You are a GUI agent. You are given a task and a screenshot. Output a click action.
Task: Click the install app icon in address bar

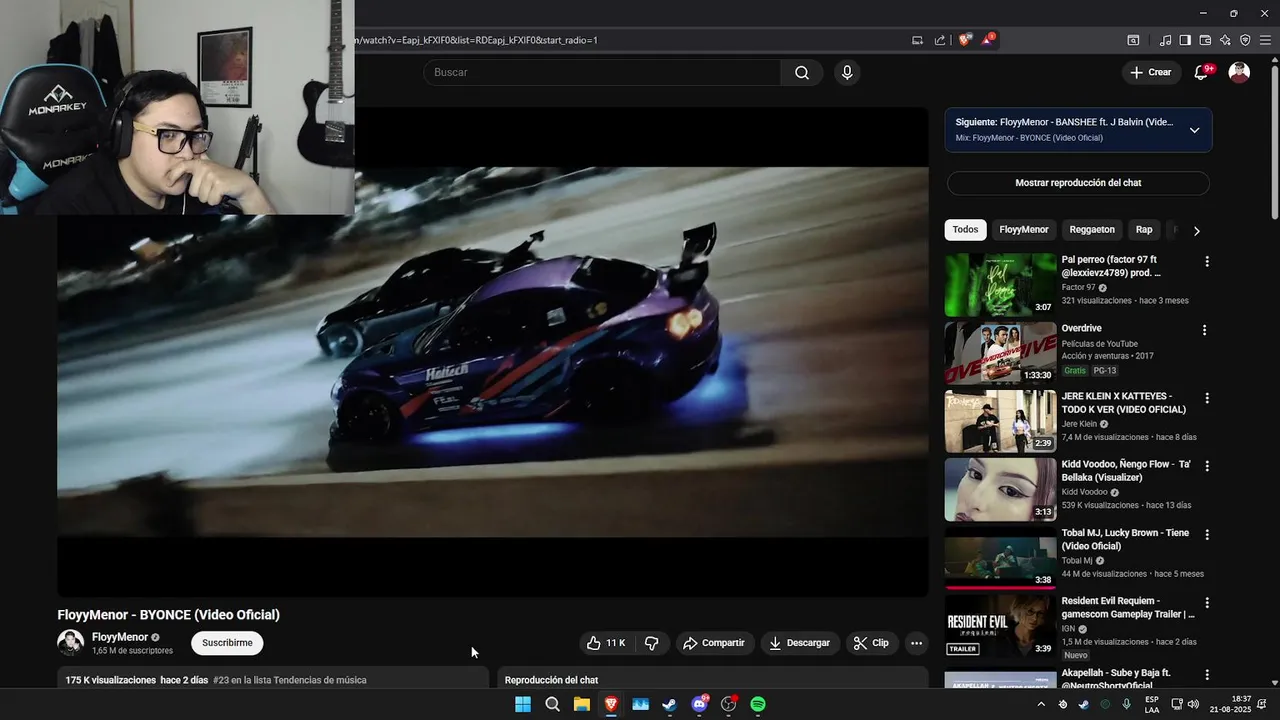click(x=917, y=40)
